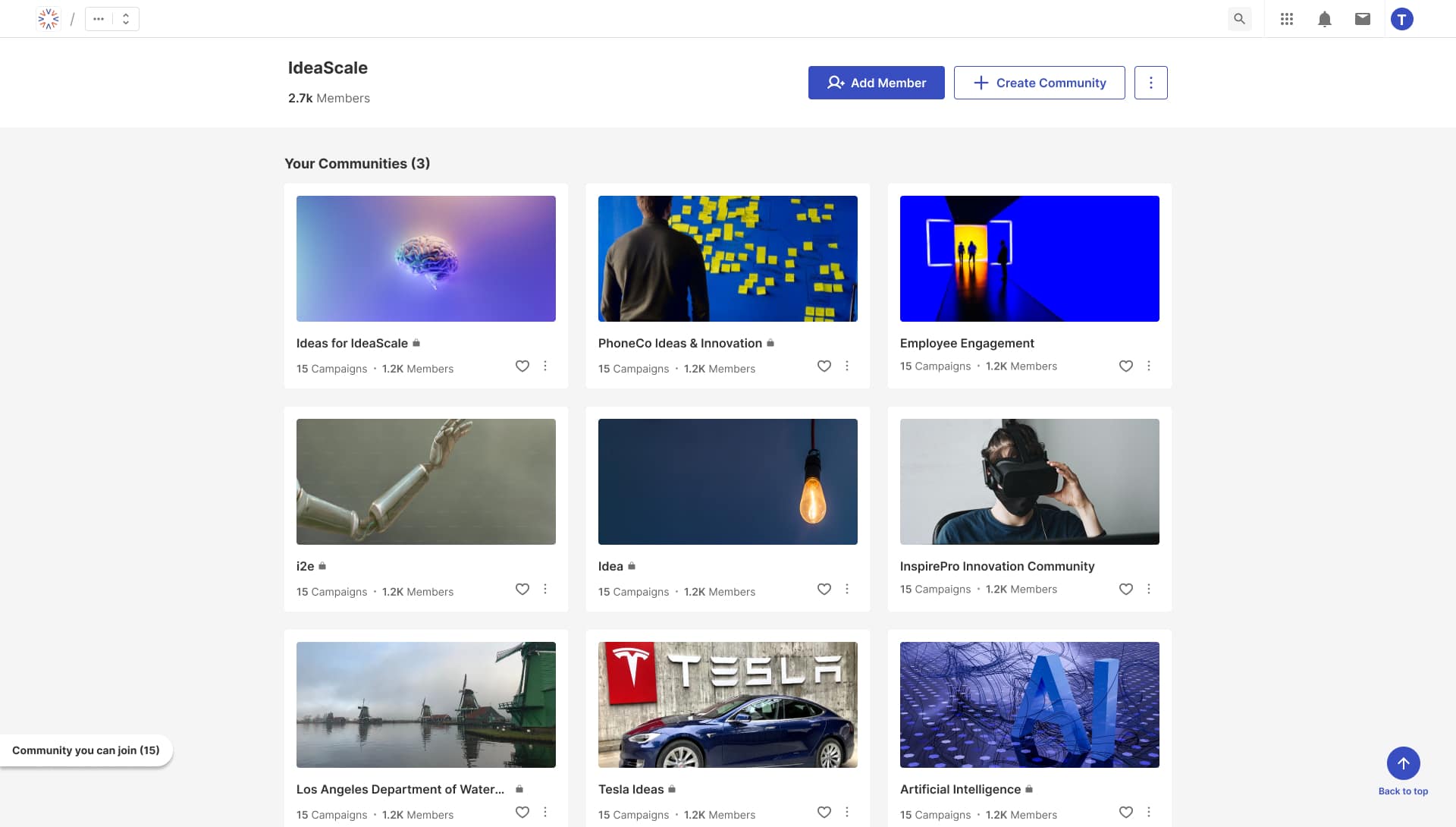Image resolution: width=1456 pixels, height=827 pixels.
Task: Expand the ellipsis menu on Employee Engagement
Action: click(1149, 366)
